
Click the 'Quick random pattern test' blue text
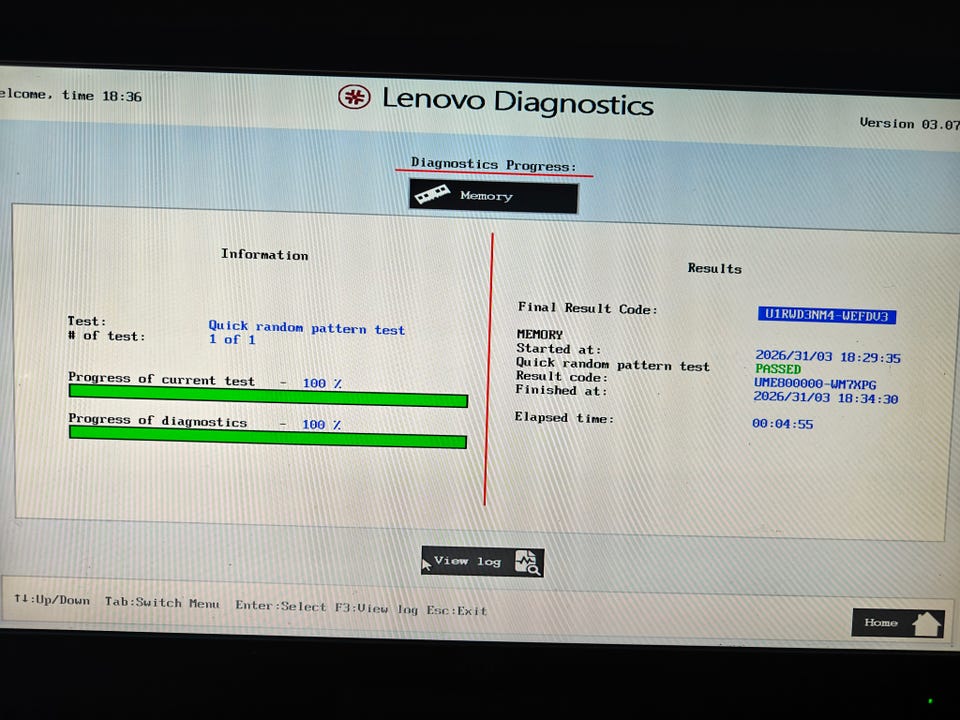306,328
